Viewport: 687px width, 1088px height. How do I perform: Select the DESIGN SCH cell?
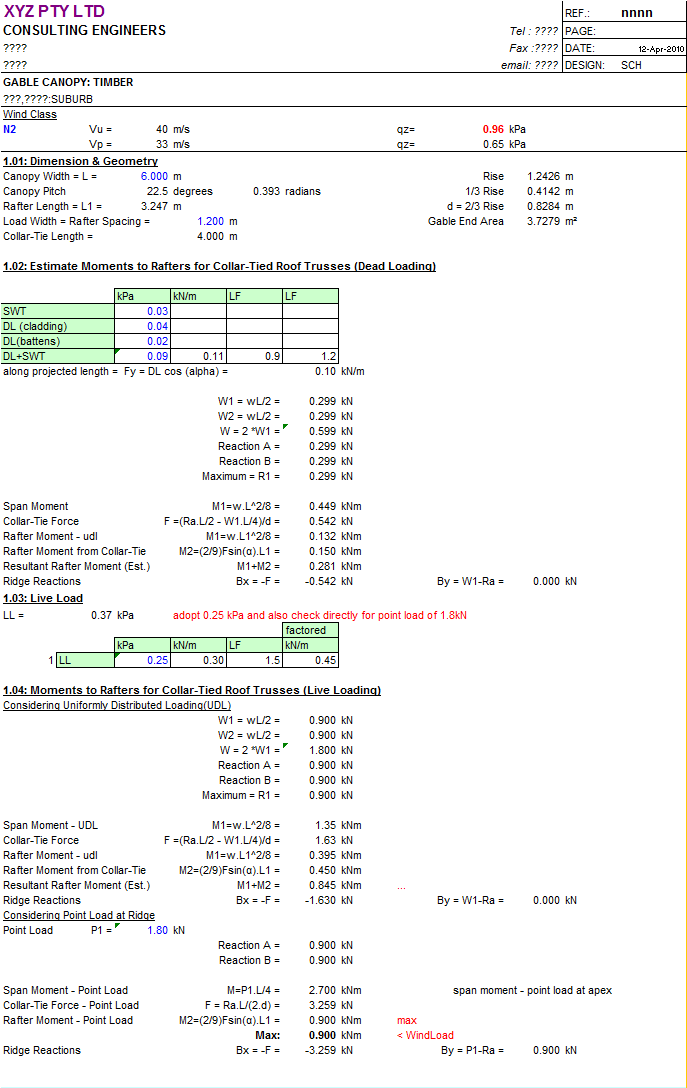631,65
